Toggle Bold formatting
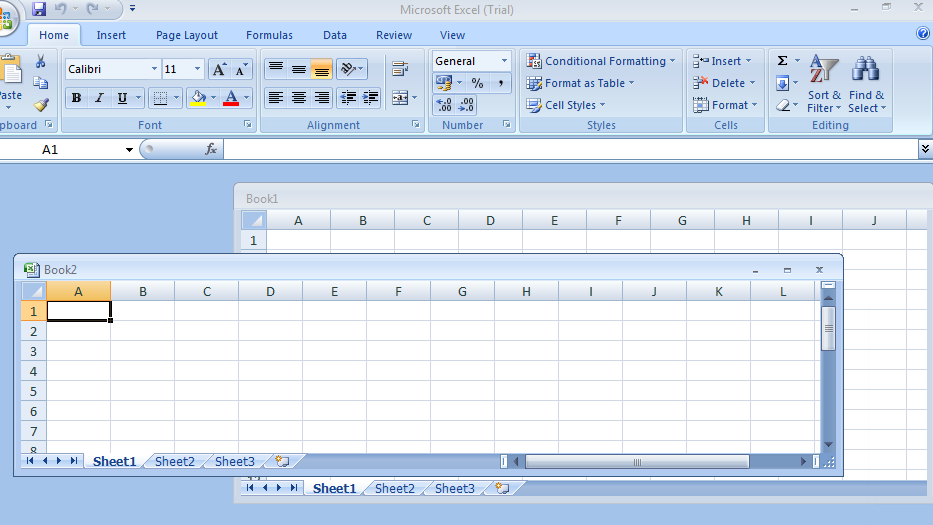This screenshot has width=933, height=525. 76,98
